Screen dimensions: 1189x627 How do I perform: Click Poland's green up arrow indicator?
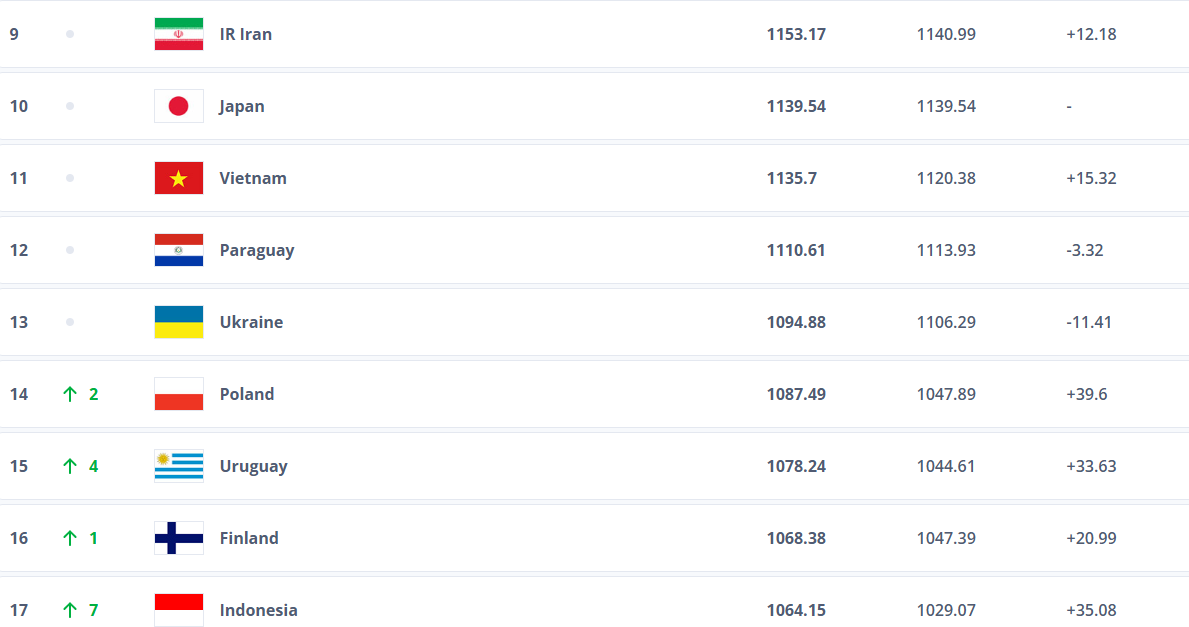coord(70,394)
